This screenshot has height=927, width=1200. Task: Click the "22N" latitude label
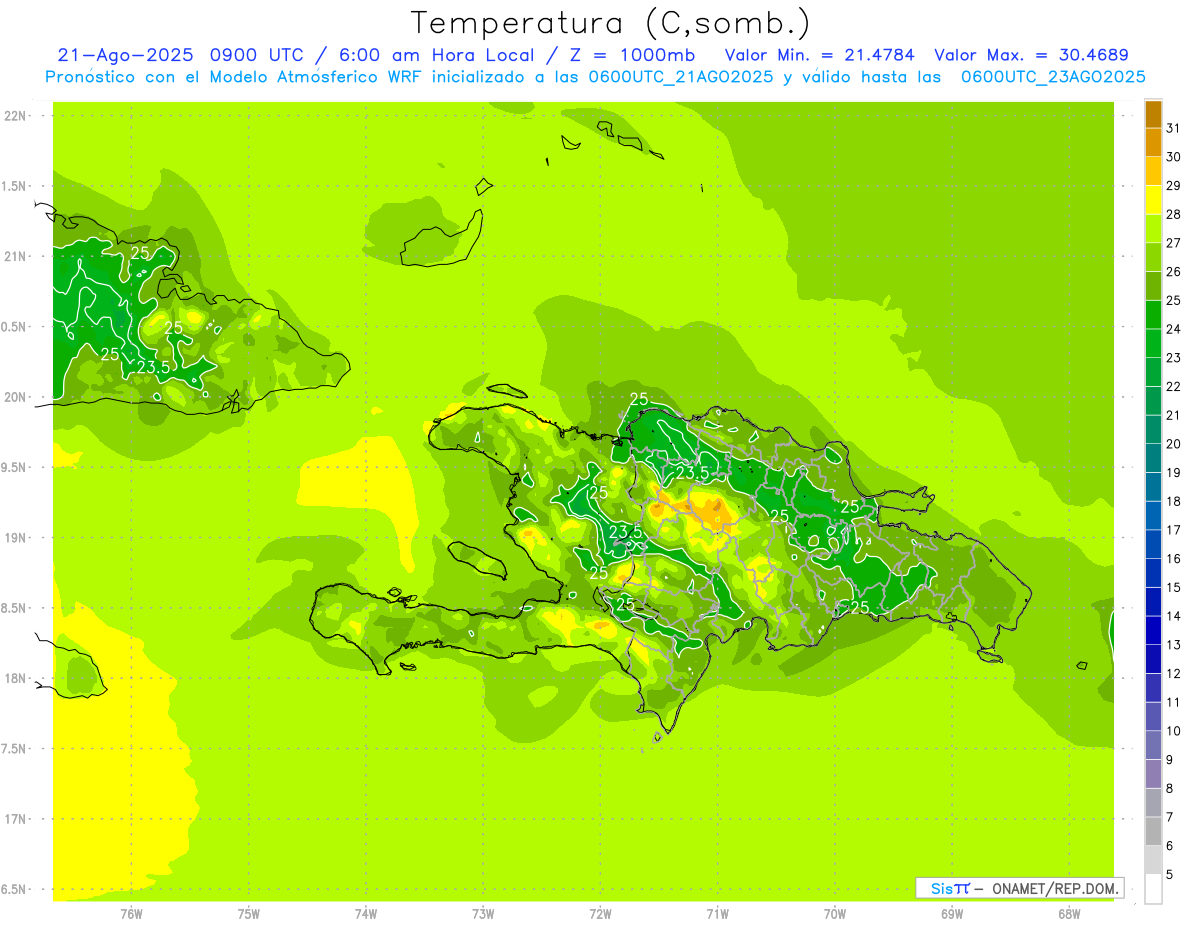point(15,116)
